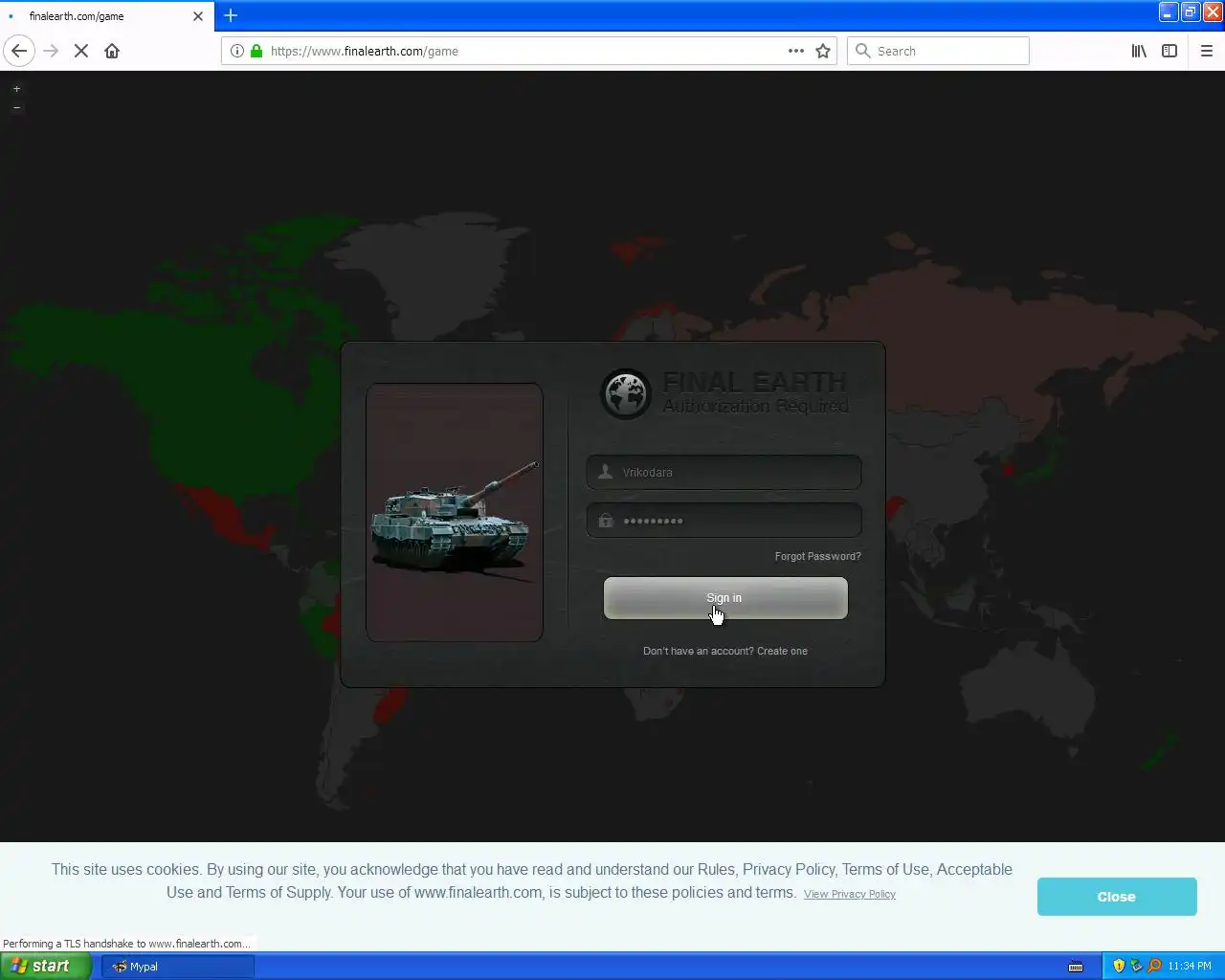Click the taskbar clock 11:34 PM
This screenshot has height=980, width=1225.
coord(1190,967)
